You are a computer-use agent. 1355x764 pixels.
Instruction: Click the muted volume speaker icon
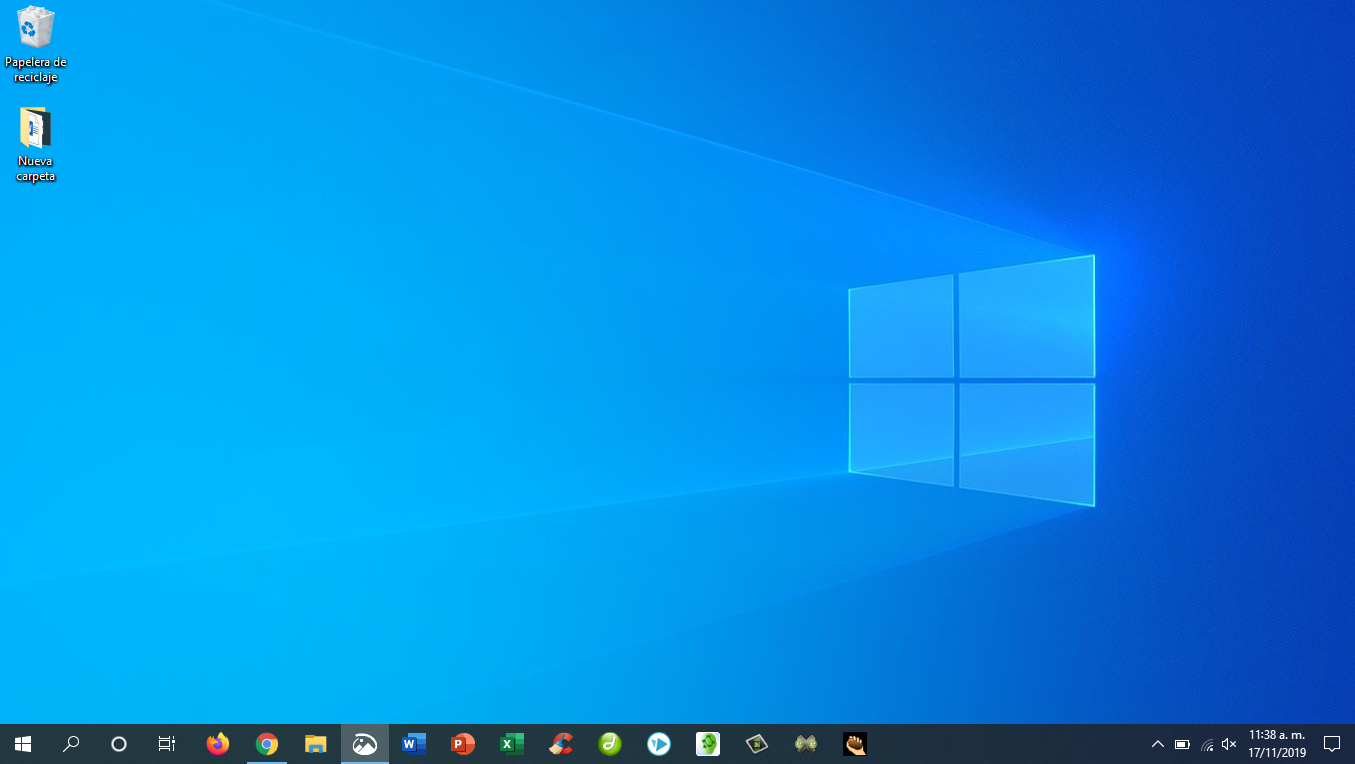[x=1229, y=744]
